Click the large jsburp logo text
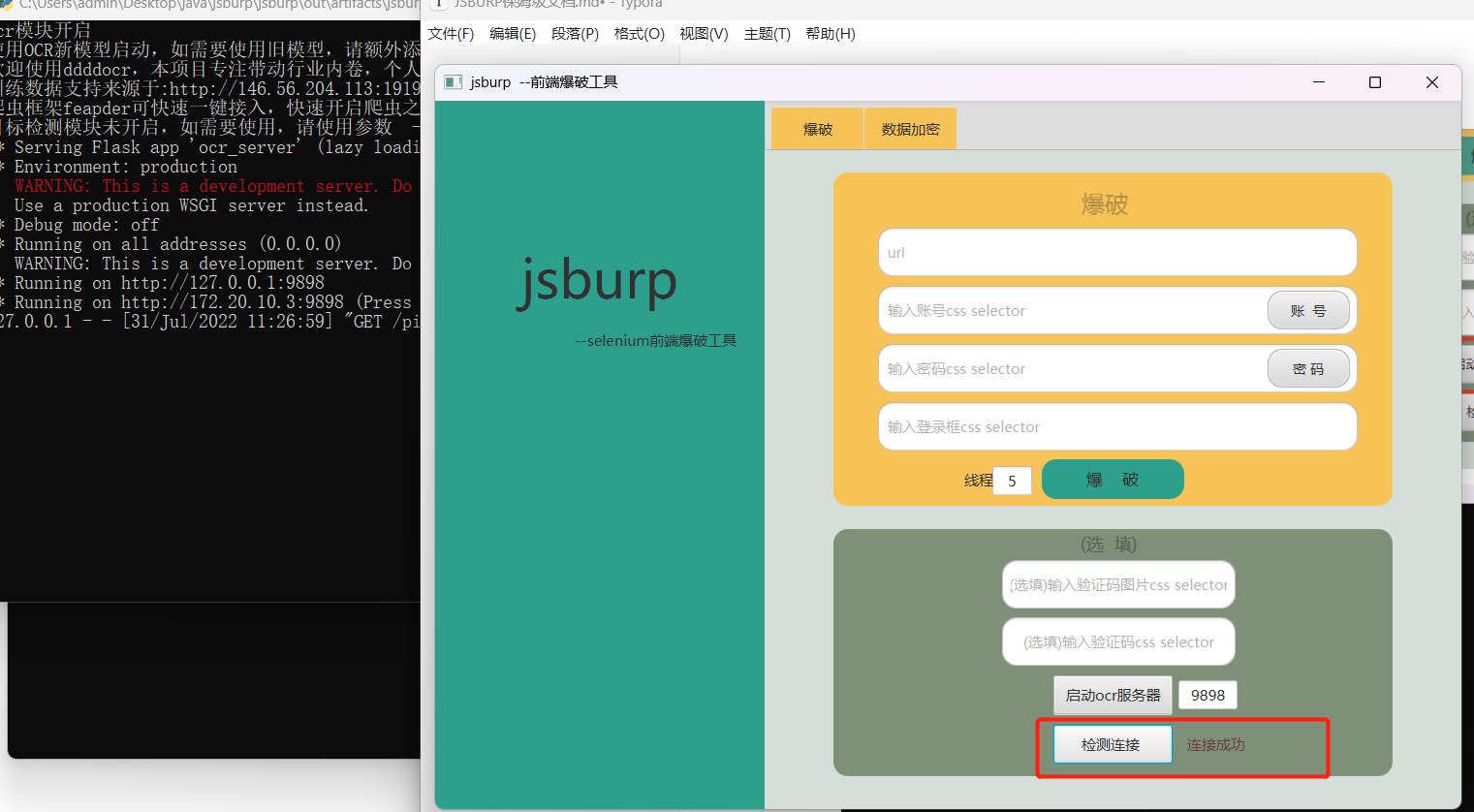This screenshot has height=812, width=1474. tap(598, 281)
